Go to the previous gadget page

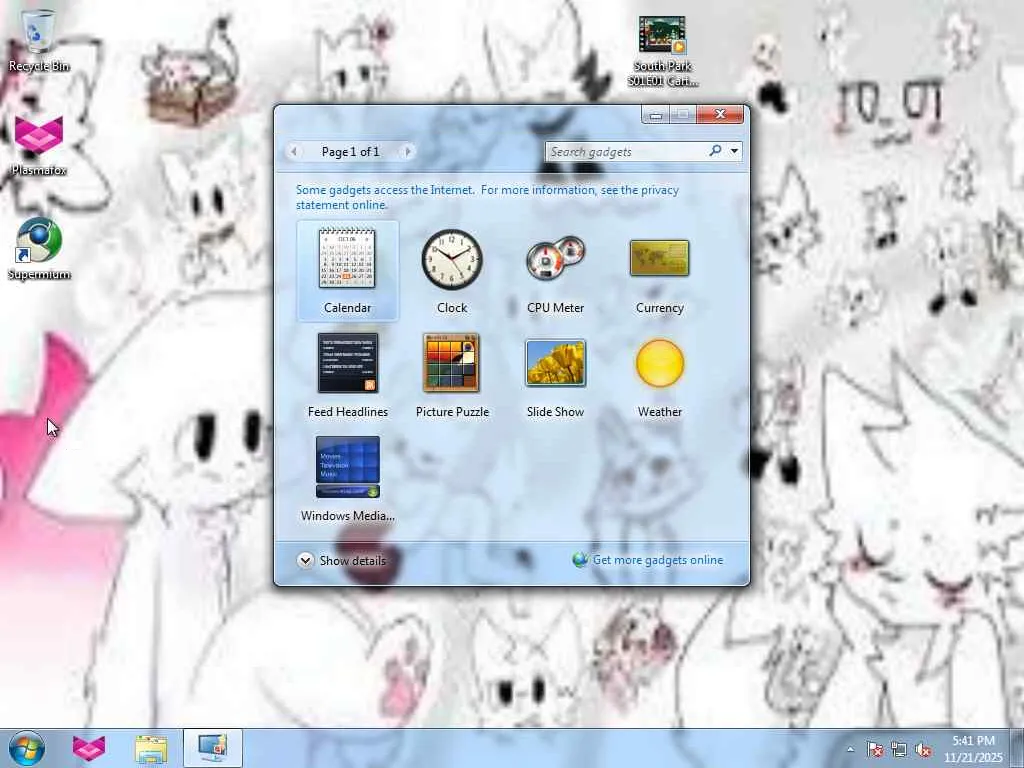pyautogui.click(x=294, y=152)
